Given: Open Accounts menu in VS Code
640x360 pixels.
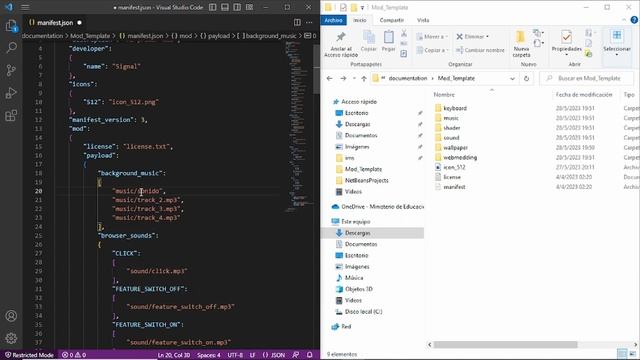Looking at the screenshot, I should coord(11,316).
